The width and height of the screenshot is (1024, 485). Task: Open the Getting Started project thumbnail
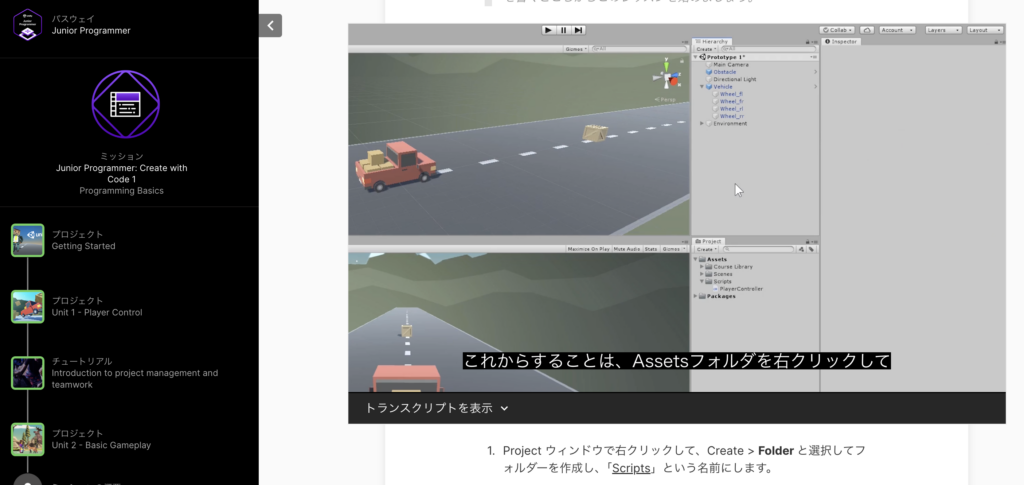click(x=27, y=240)
